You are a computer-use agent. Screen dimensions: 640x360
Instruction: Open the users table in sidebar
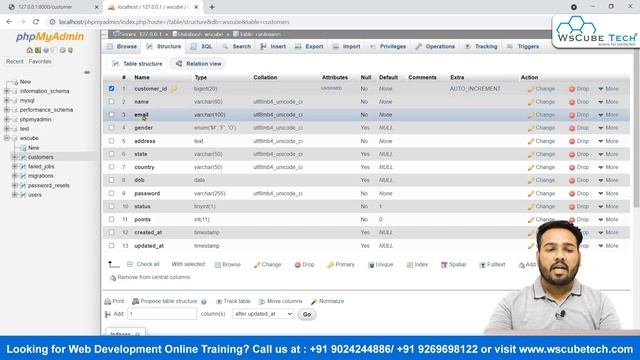tap(35, 195)
